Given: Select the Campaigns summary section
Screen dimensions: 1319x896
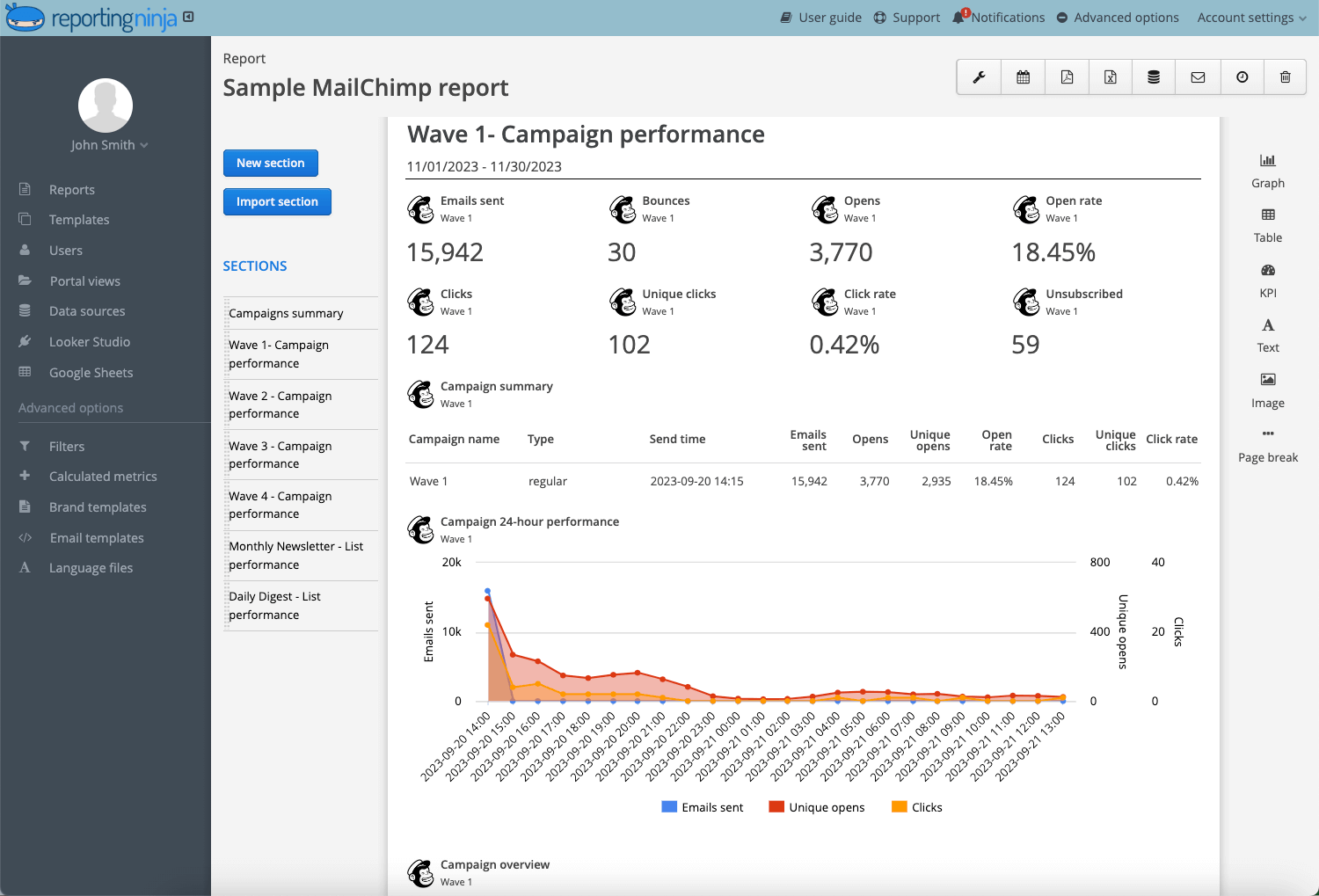Looking at the screenshot, I should click(301, 313).
